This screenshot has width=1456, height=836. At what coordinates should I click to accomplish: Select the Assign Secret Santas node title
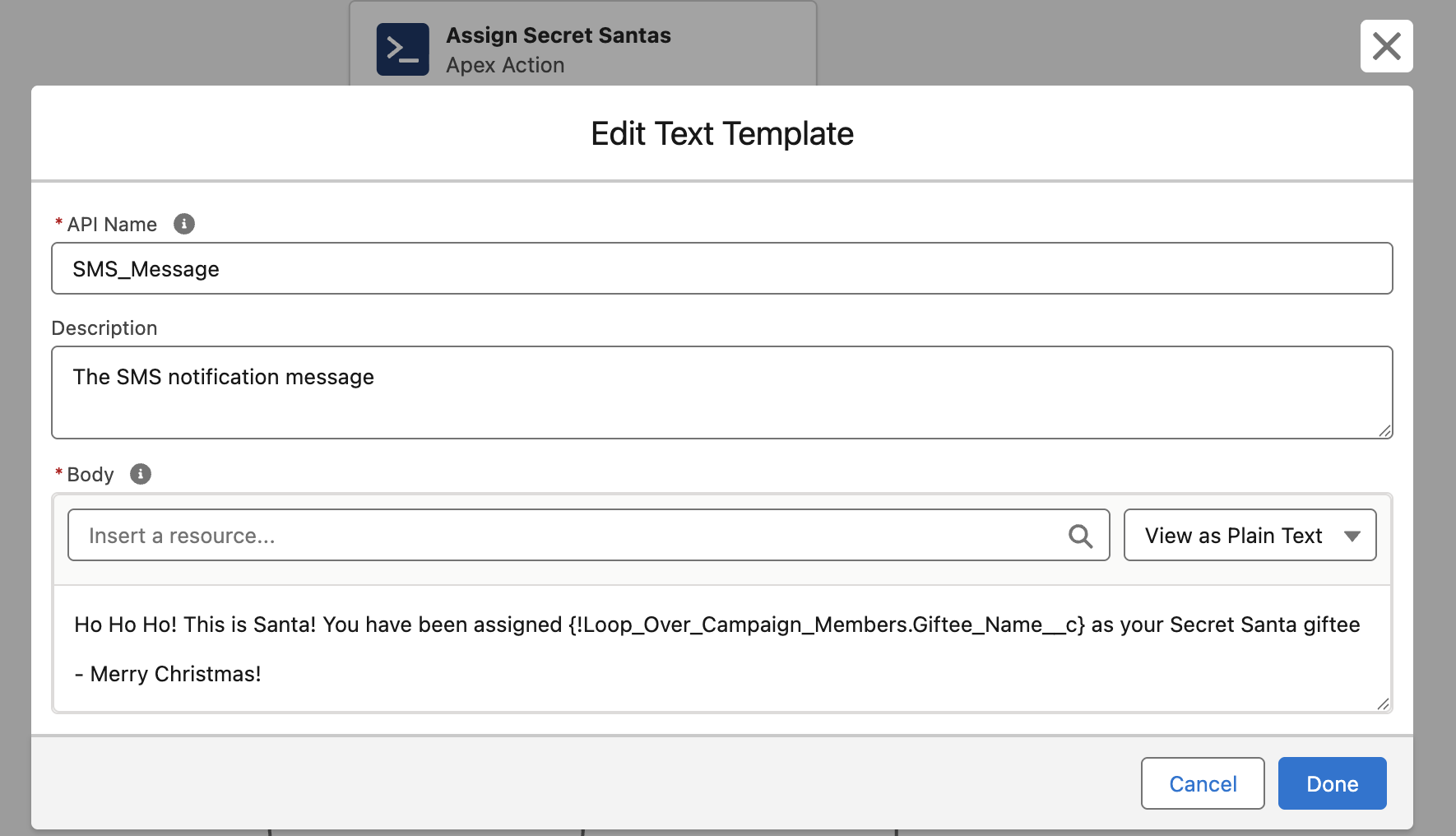click(x=558, y=35)
